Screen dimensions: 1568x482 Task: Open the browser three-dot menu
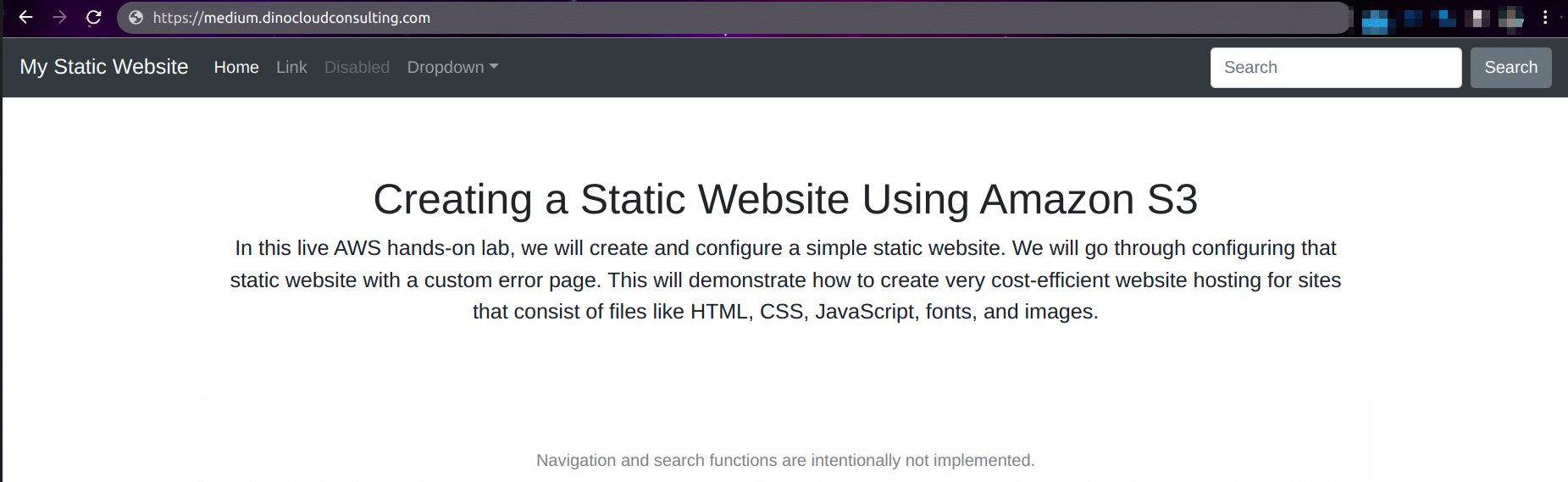point(1545,17)
